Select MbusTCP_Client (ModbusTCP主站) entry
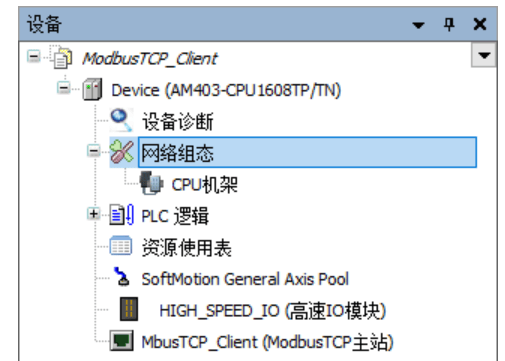This screenshot has height=361, width=505. point(267,342)
